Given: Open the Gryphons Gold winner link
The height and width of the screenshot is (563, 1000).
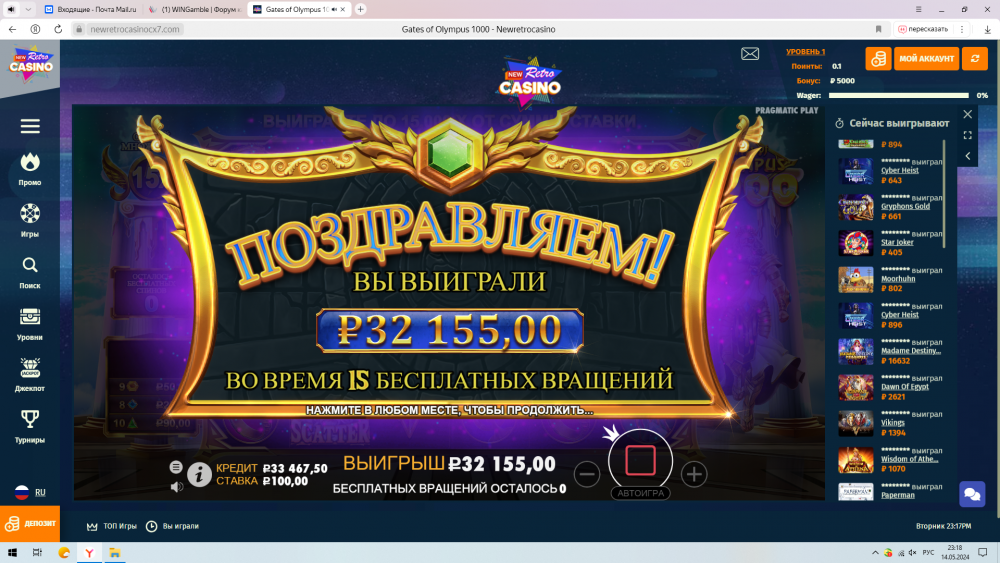Looking at the screenshot, I should pyautogui.click(x=905, y=207).
